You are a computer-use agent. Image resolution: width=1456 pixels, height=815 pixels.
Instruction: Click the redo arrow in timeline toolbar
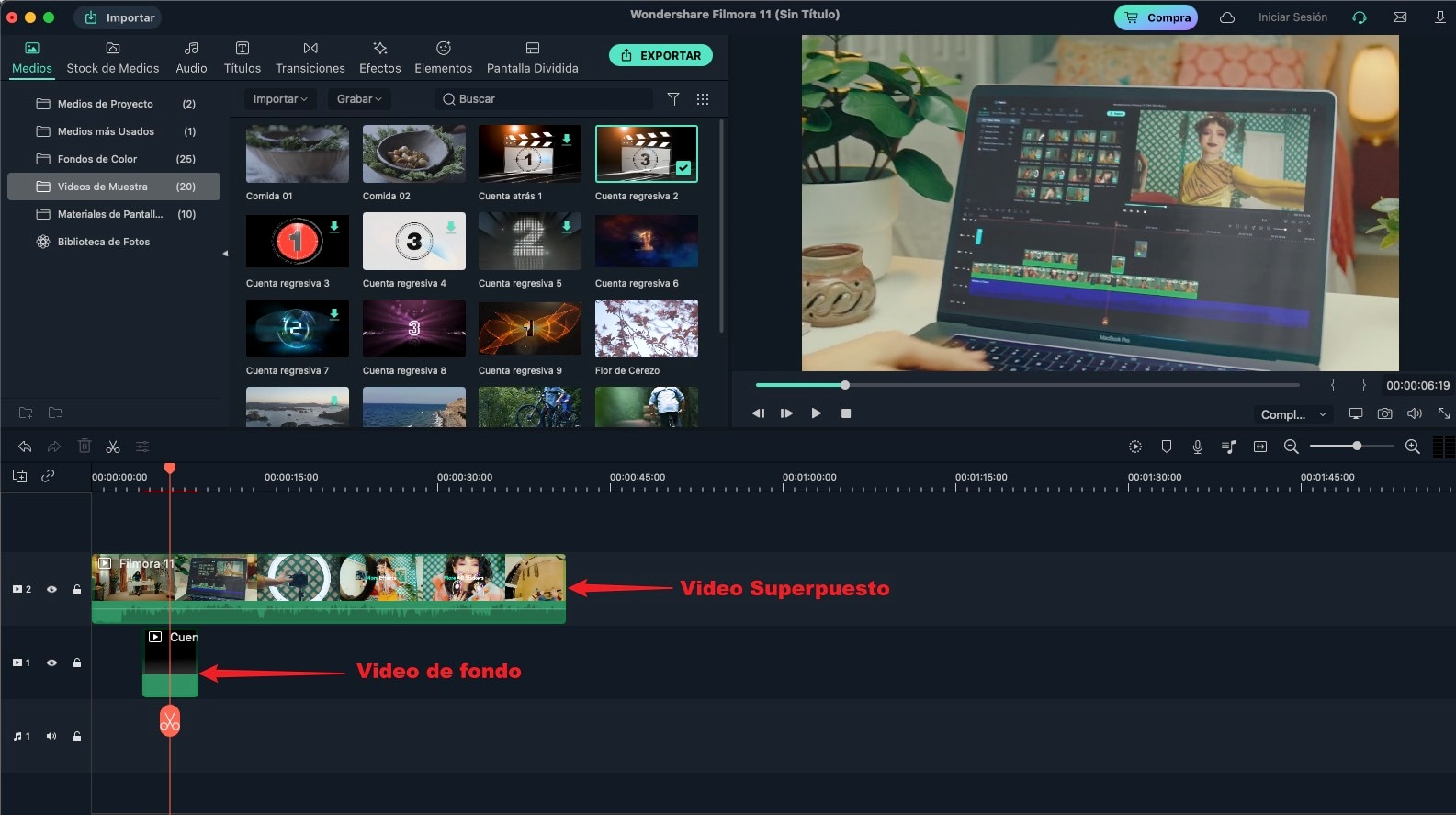54,447
